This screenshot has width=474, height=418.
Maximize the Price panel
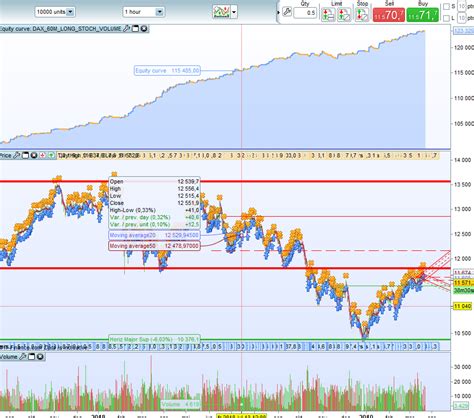[25, 155]
